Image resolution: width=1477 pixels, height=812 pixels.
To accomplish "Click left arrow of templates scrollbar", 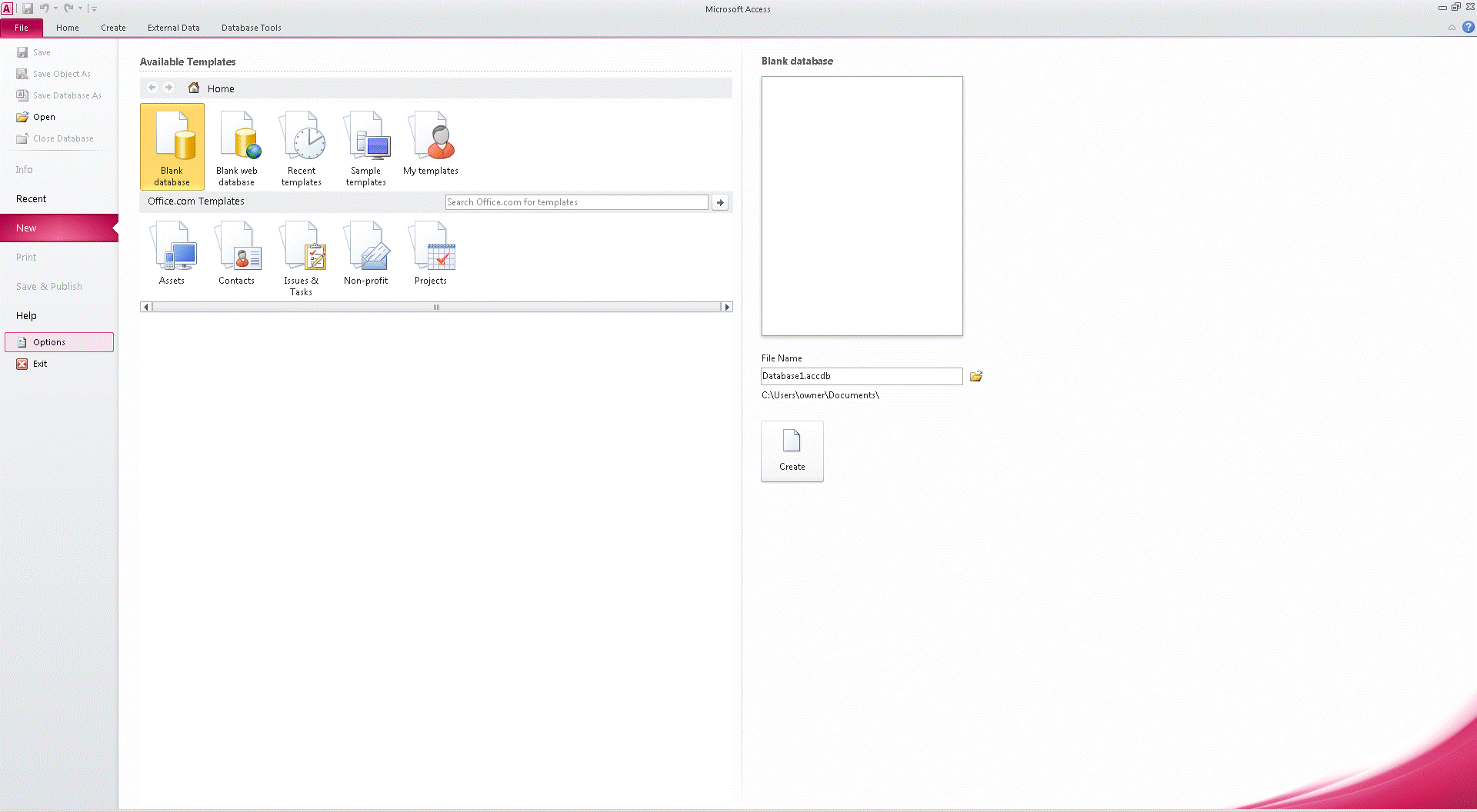I will tap(146, 307).
